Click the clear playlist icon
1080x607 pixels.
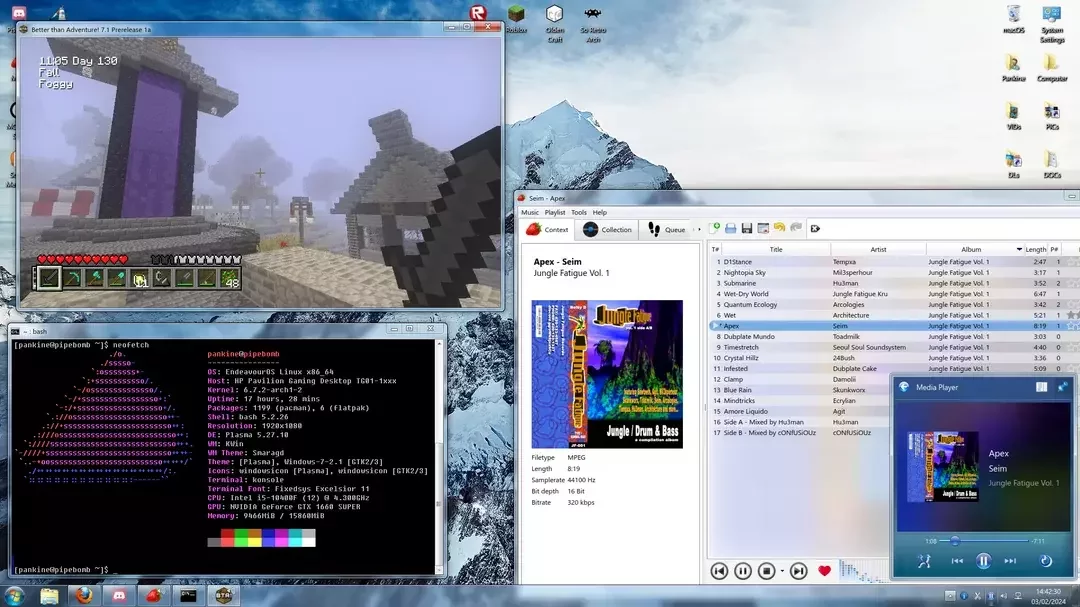point(815,228)
